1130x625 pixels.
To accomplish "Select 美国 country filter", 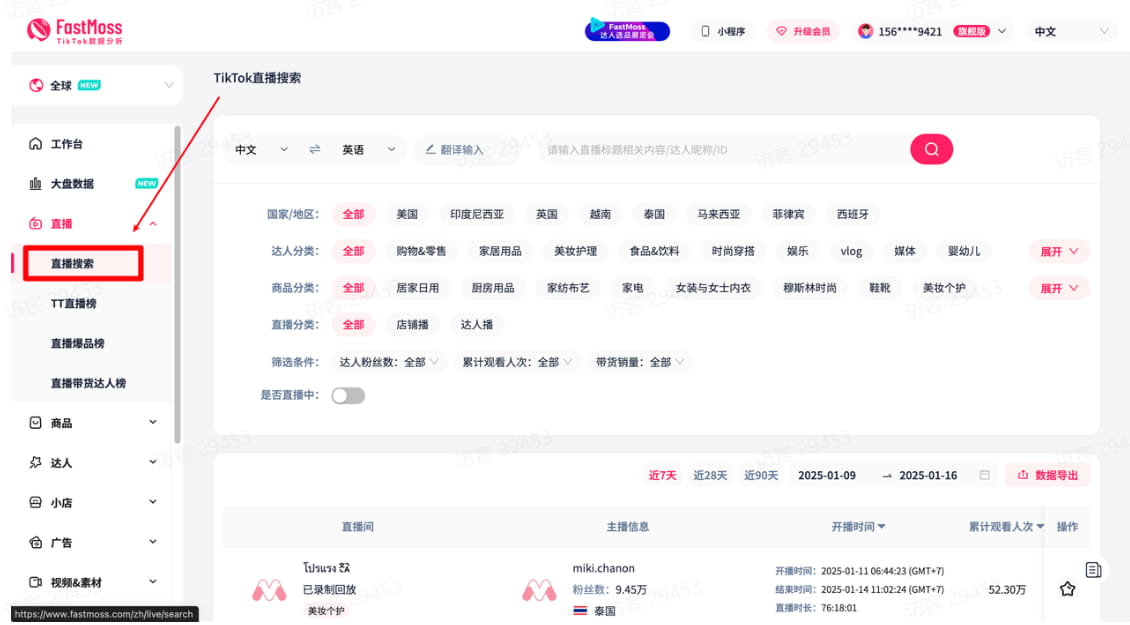I will [x=407, y=214].
